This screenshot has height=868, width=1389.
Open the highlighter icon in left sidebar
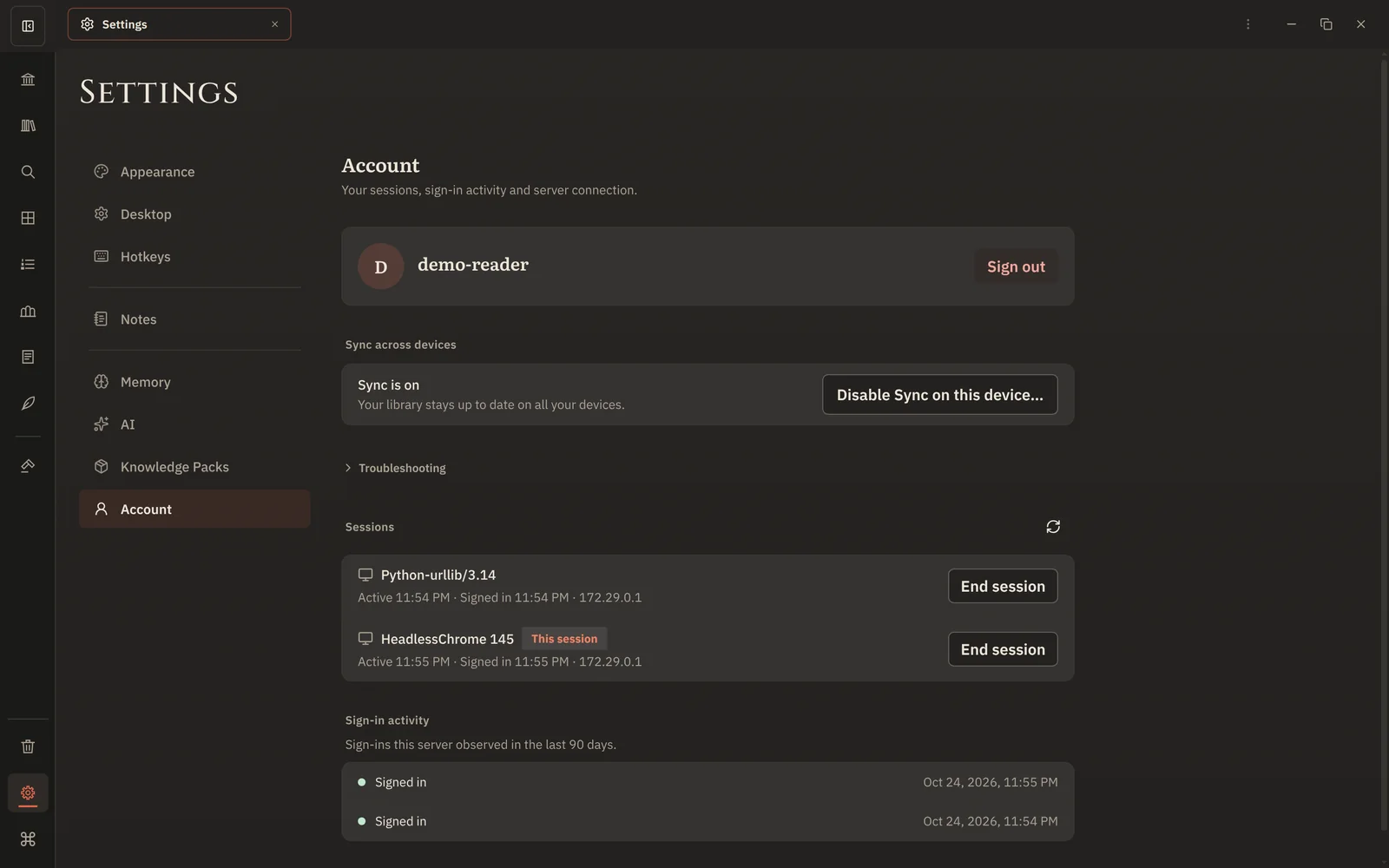(x=28, y=466)
